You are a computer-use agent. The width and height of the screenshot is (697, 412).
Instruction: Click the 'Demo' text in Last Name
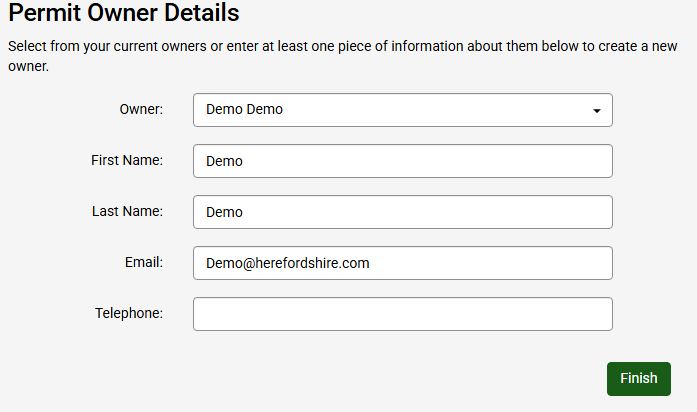pos(224,212)
